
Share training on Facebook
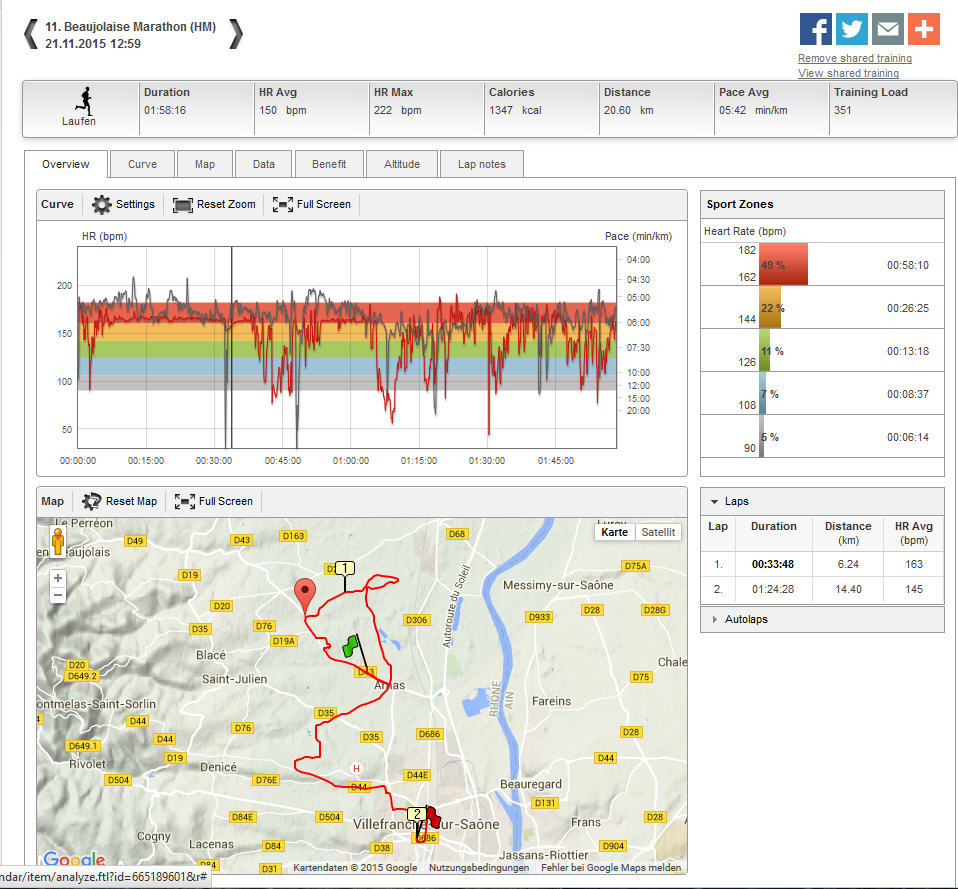pos(816,29)
